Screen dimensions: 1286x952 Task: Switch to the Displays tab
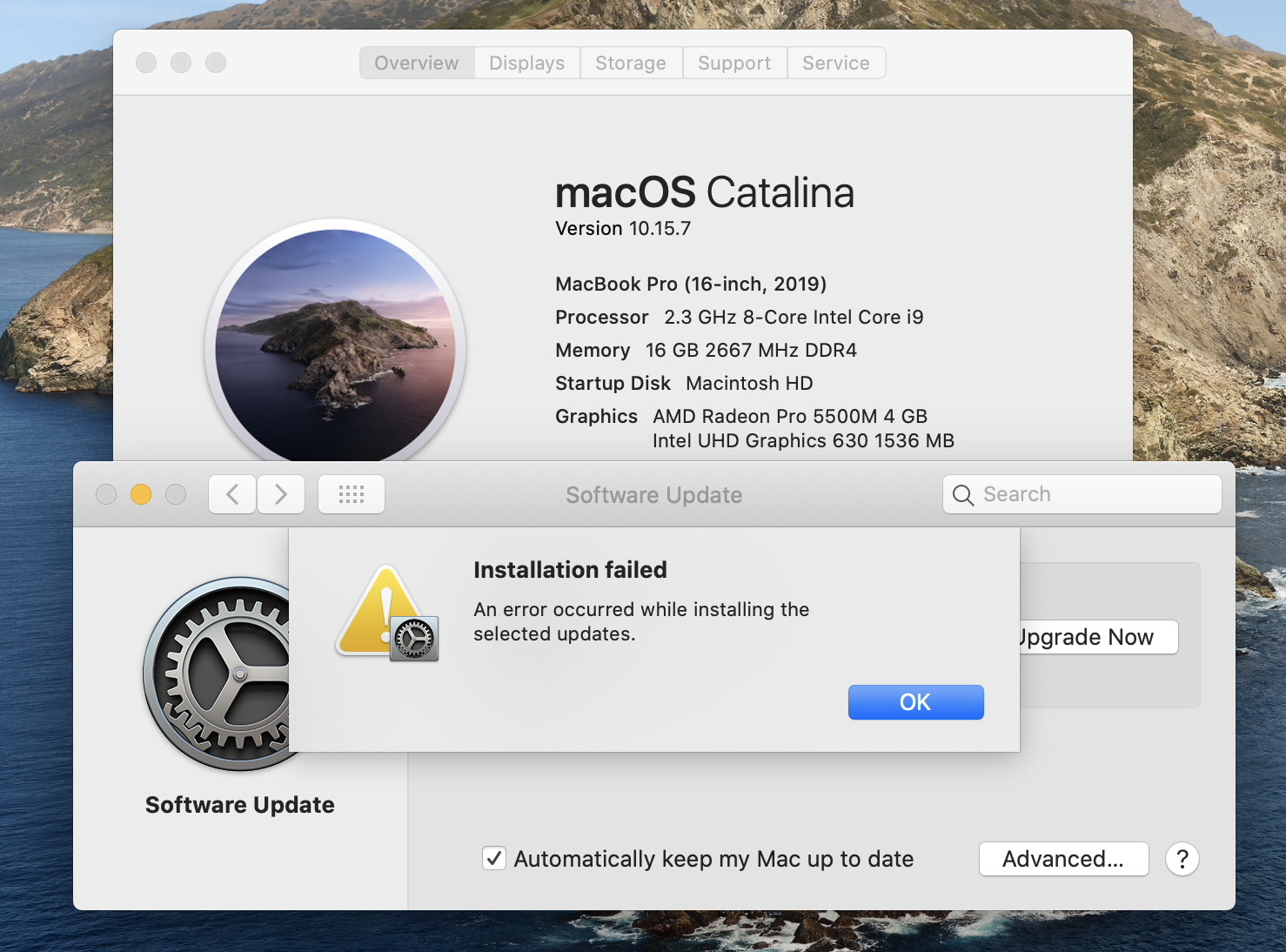(x=526, y=63)
